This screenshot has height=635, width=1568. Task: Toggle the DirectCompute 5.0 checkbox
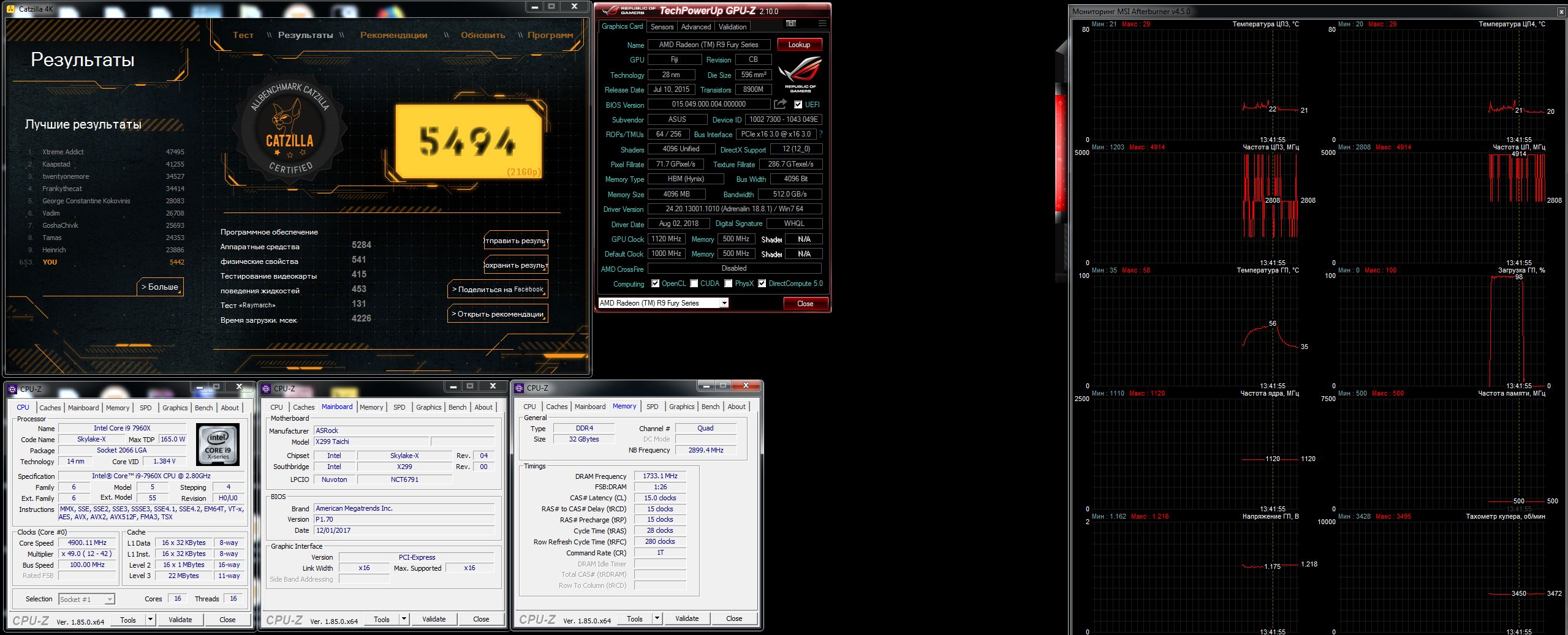point(762,284)
